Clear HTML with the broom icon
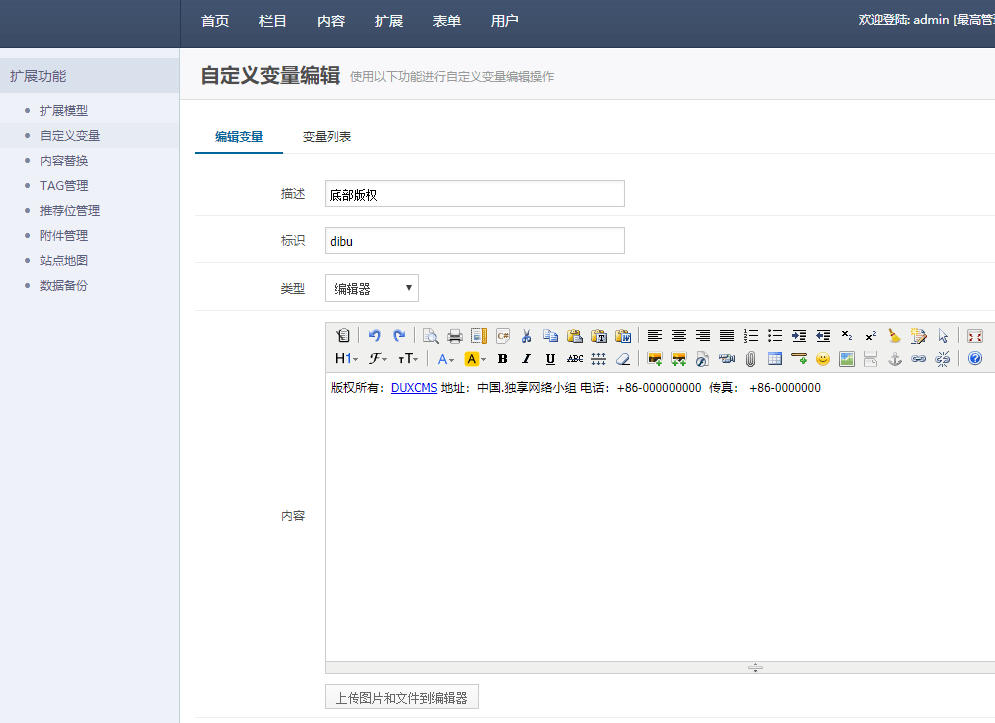 (x=895, y=335)
